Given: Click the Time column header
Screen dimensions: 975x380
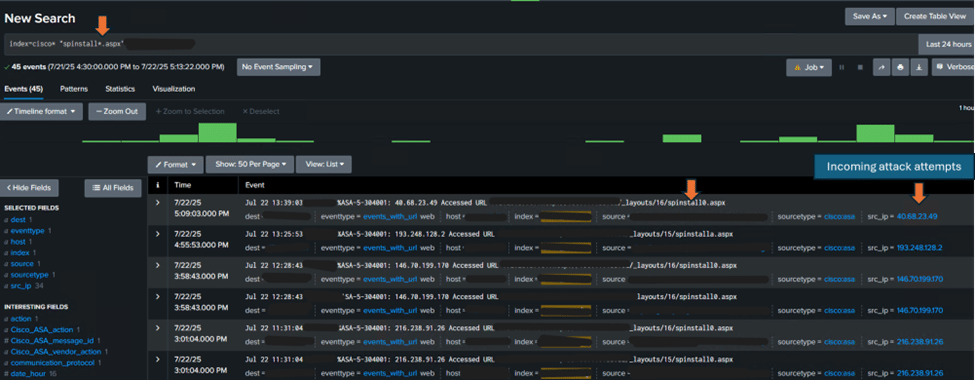Looking at the screenshot, I should click(183, 185).
